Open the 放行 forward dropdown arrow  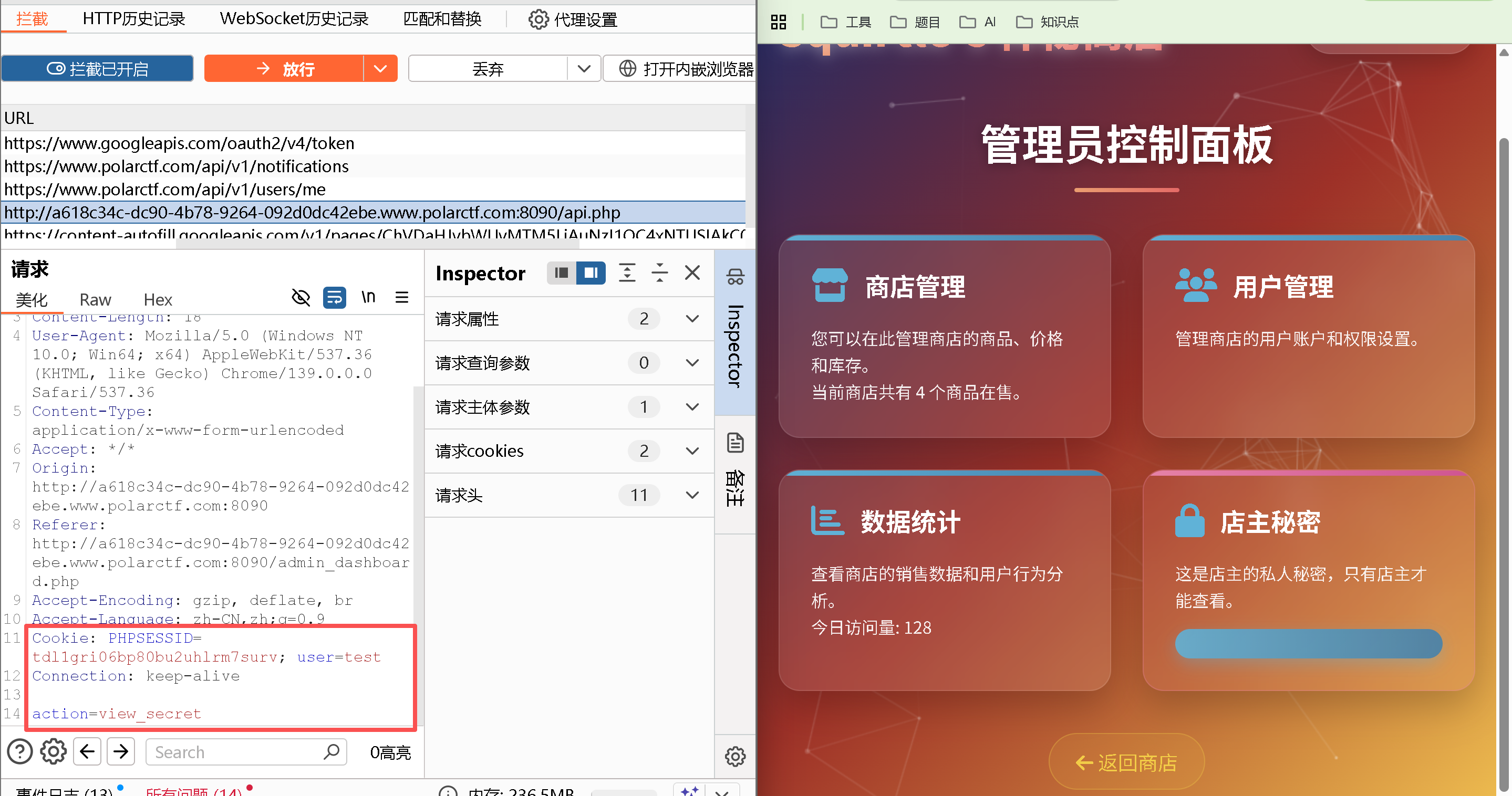(380, 69)
